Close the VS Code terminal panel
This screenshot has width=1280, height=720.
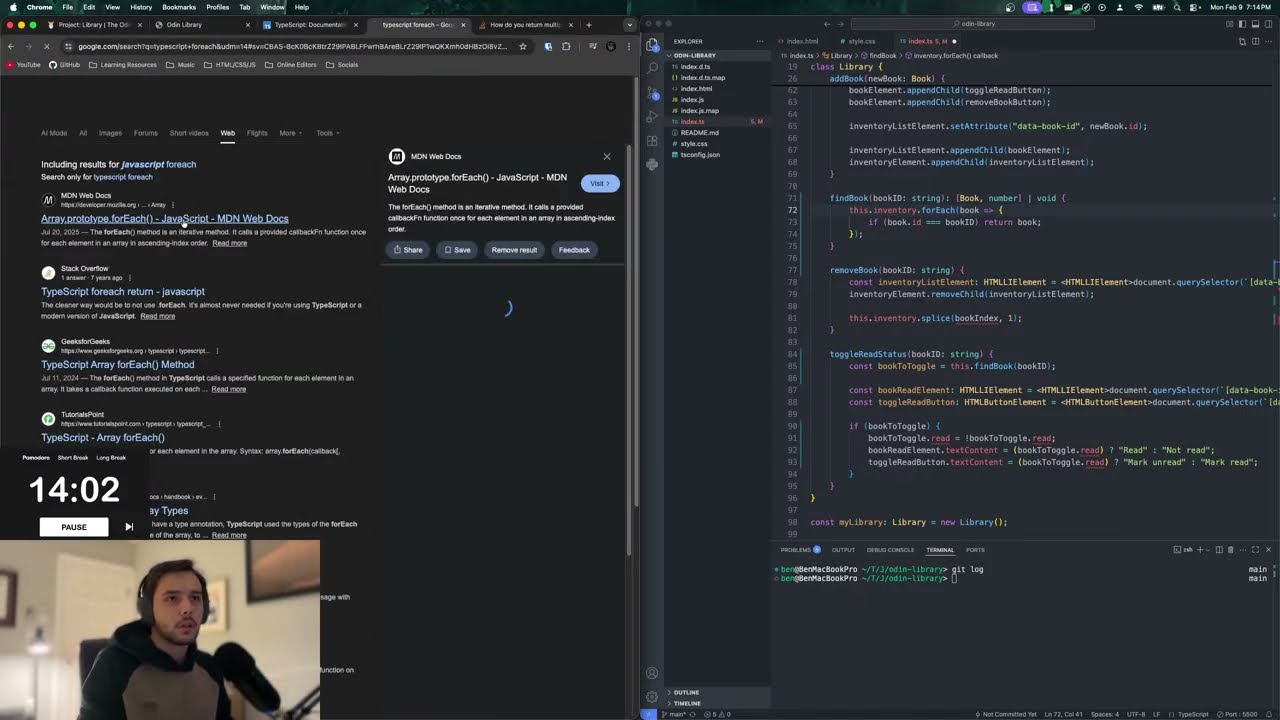tap(1268, 549)
